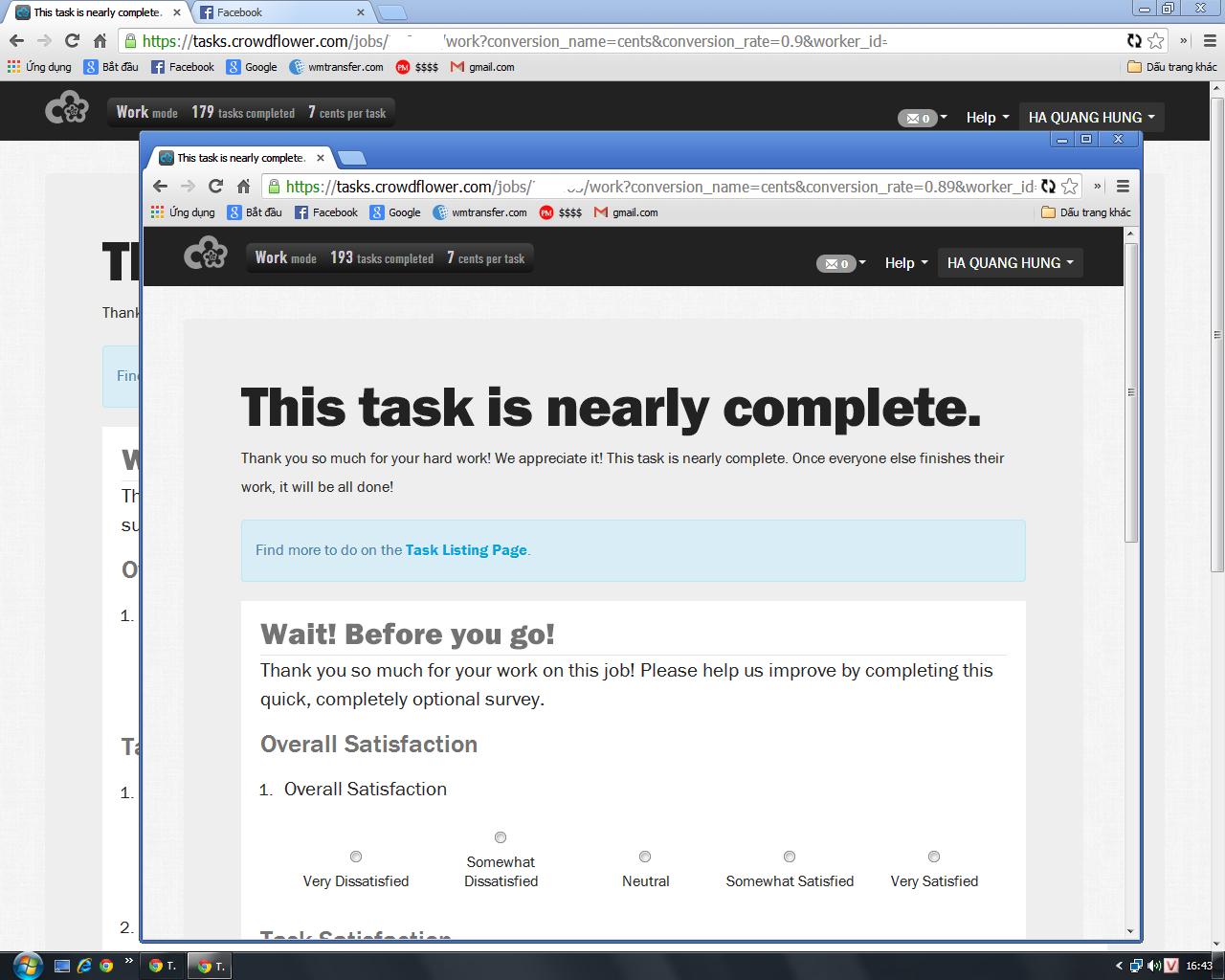The image size is (1225, 980).
Task: Open the network icon in the system tray
Action: 1136,967
